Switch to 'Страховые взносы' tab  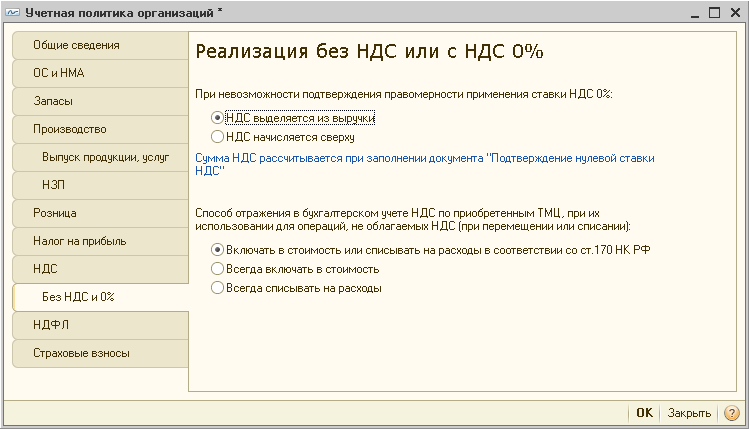pyautogui.click(x=100, y=354)
